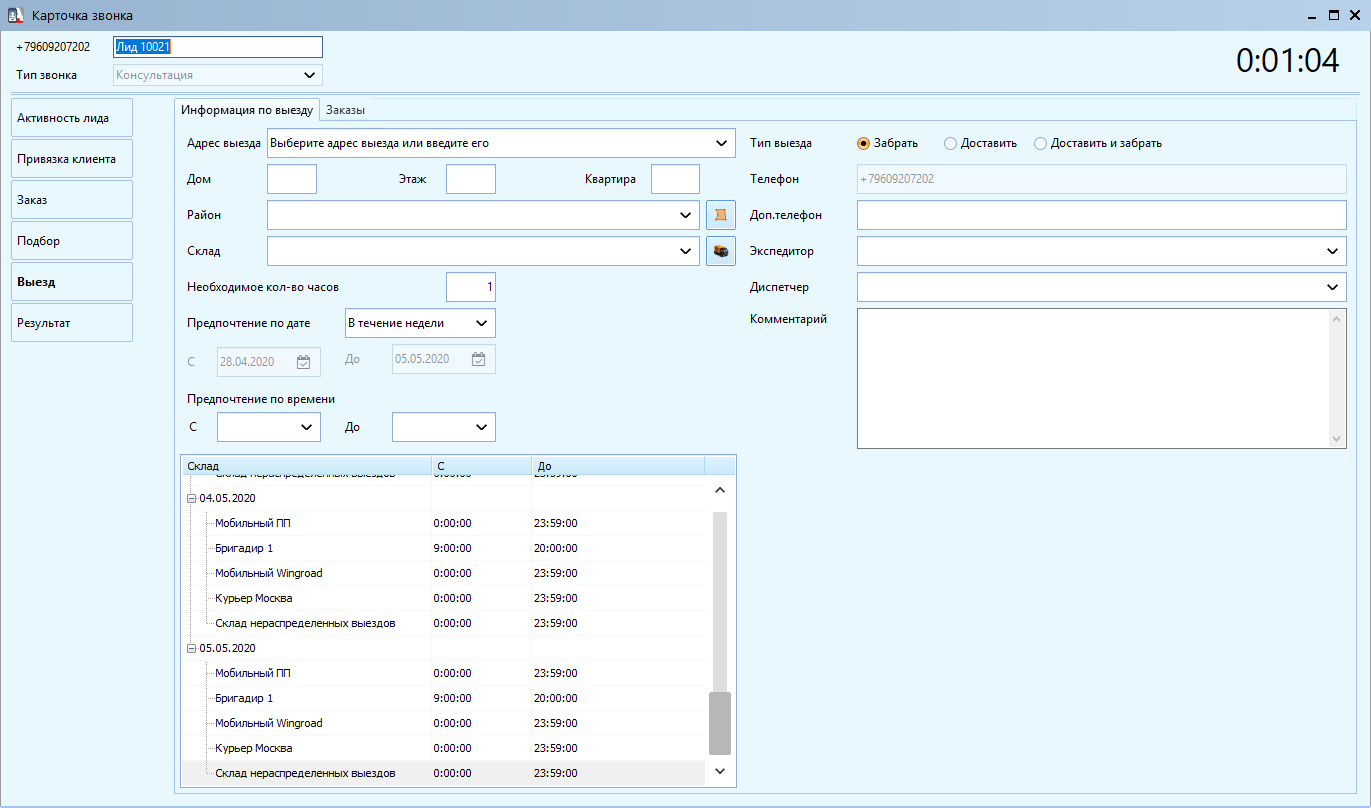Select Курьер Москва under 05.05.2020
Viewport: 1371px width, 808px height.
[x=254, y=748]
